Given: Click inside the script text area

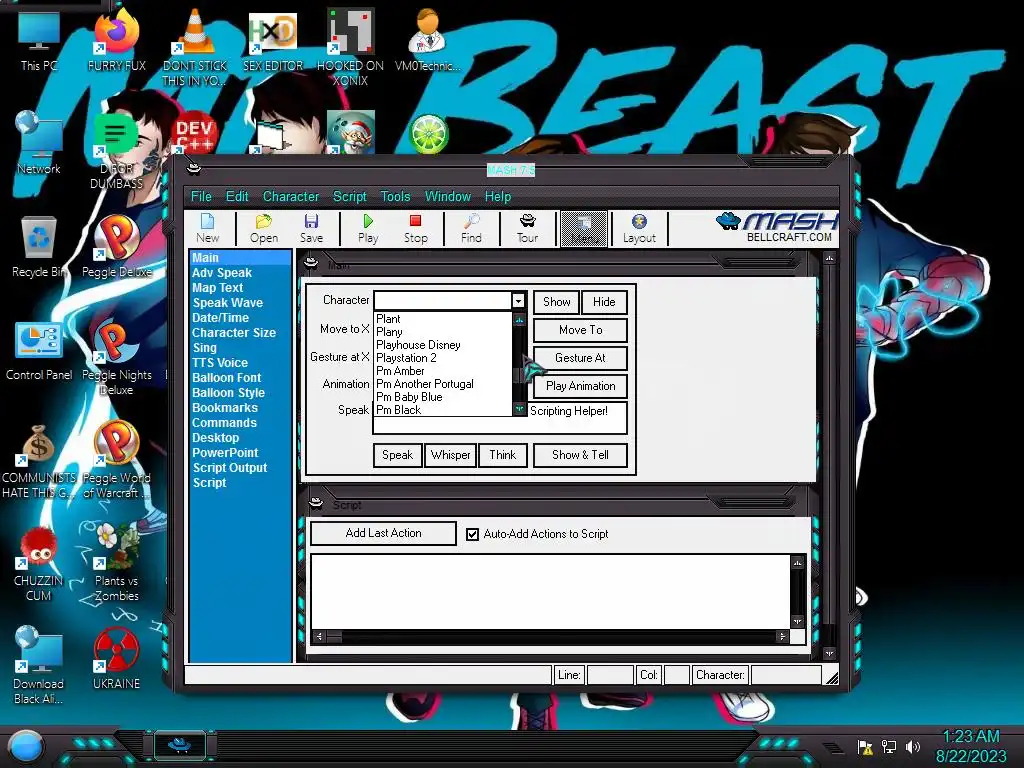Looking at the screenshot, I should [551, 592].
